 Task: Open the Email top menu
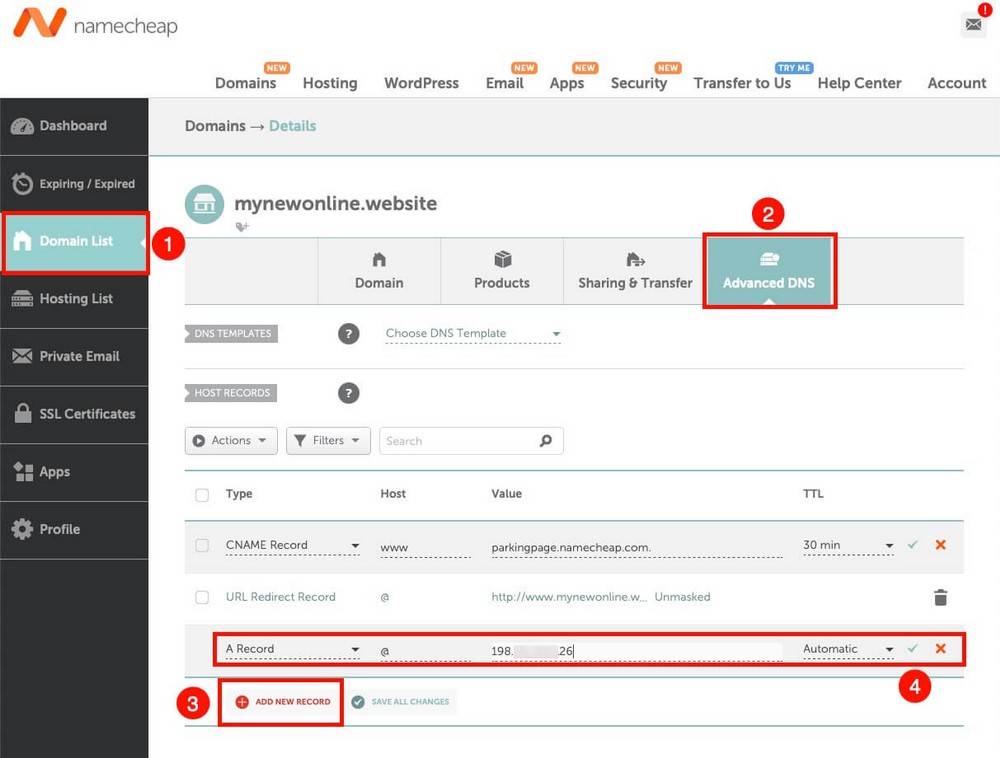point(504,83)
